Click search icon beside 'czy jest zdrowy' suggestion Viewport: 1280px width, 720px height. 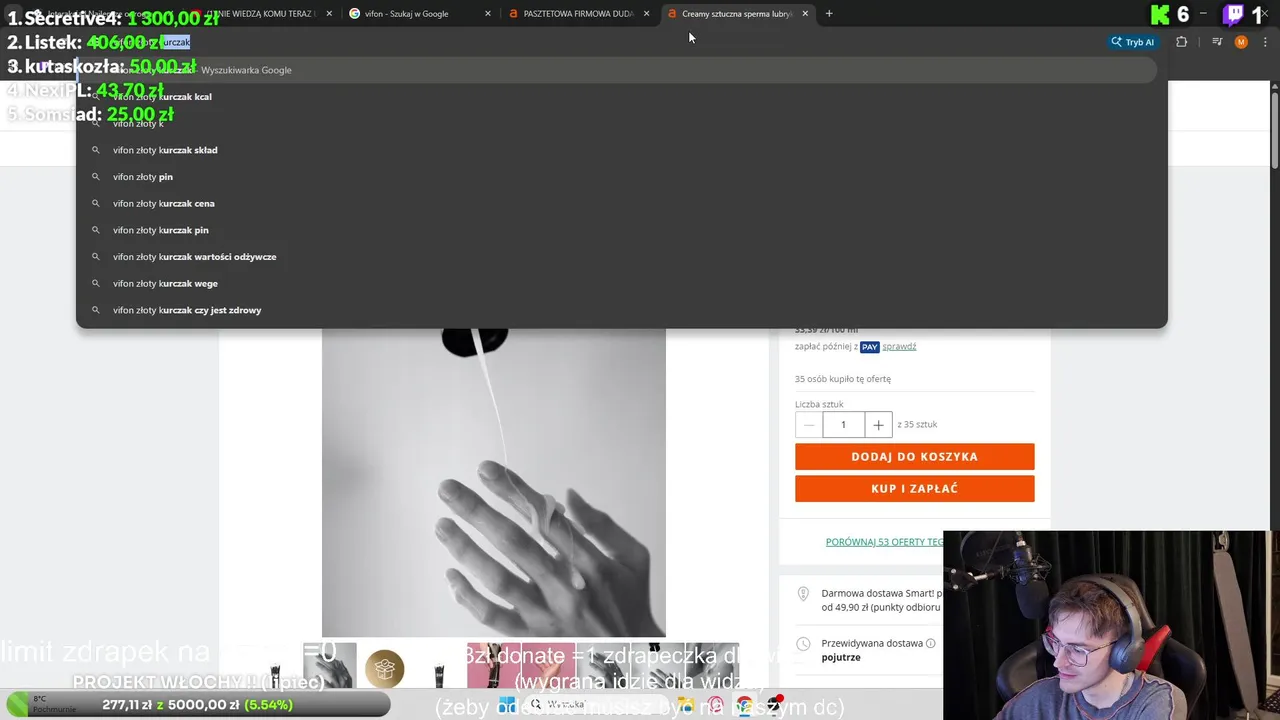[x=96, y=310]
